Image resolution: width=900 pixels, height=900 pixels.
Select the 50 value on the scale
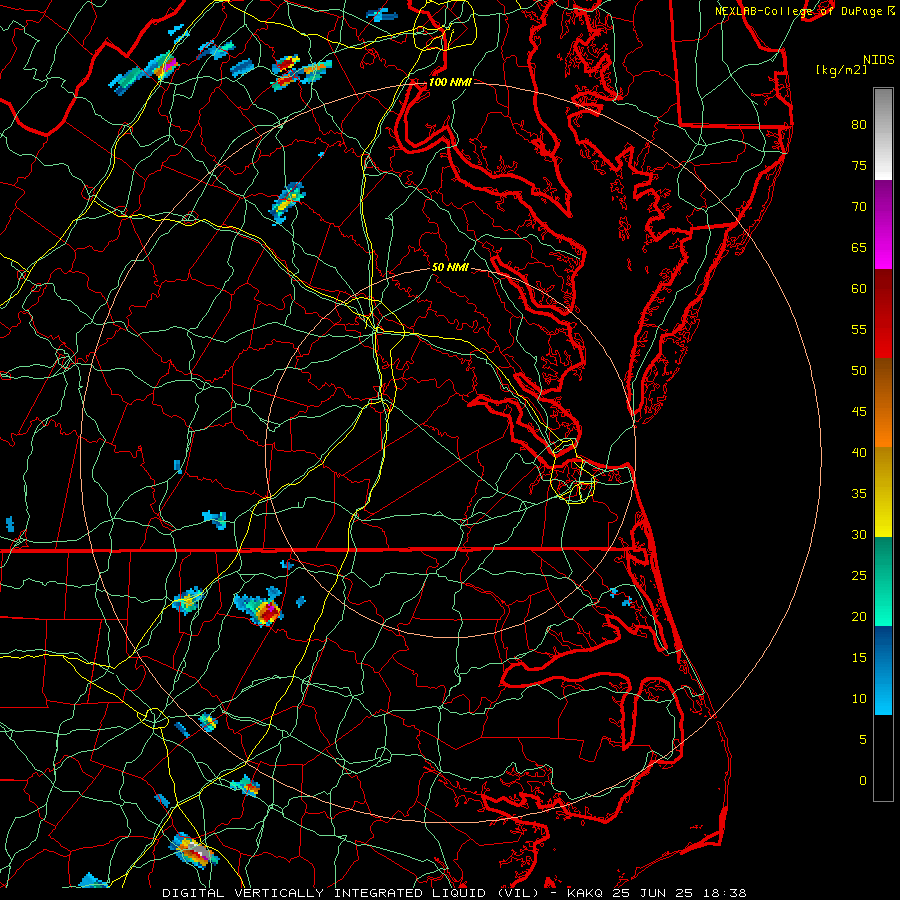click(x=859, y=371)
